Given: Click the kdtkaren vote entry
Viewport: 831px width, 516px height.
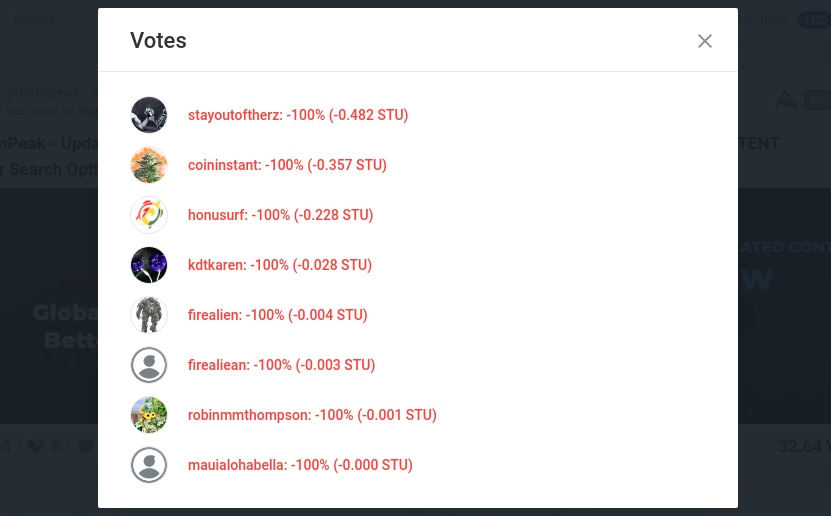Looking at the screenshot, I should [280, 265].
